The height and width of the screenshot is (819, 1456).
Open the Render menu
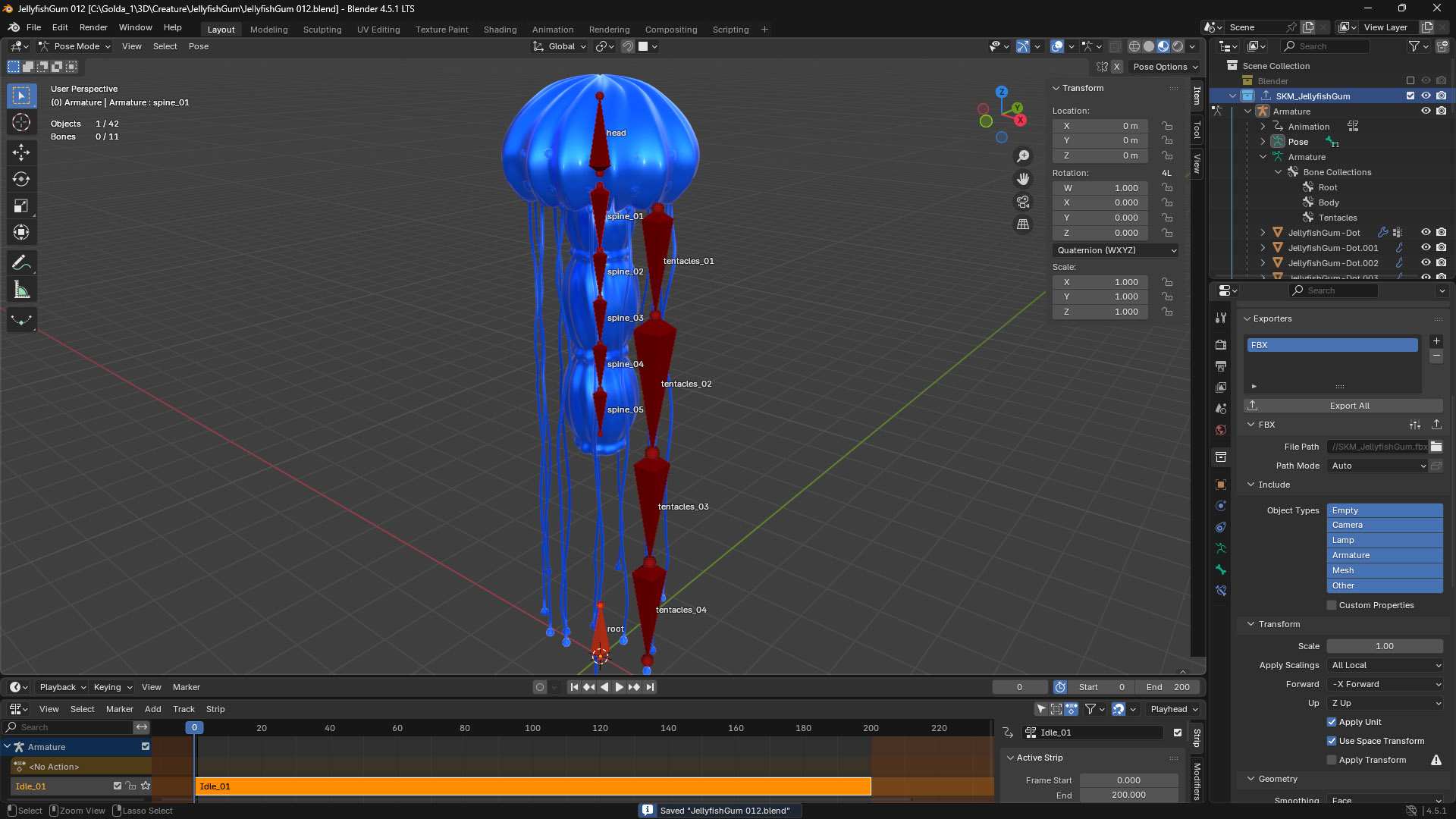[93, 27]
